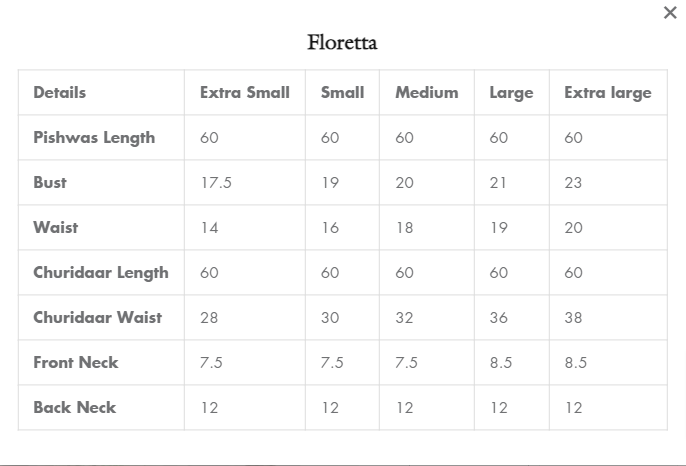Click the Back Neck row label
This screenshot has width=686, height=466.
[74, 407]
